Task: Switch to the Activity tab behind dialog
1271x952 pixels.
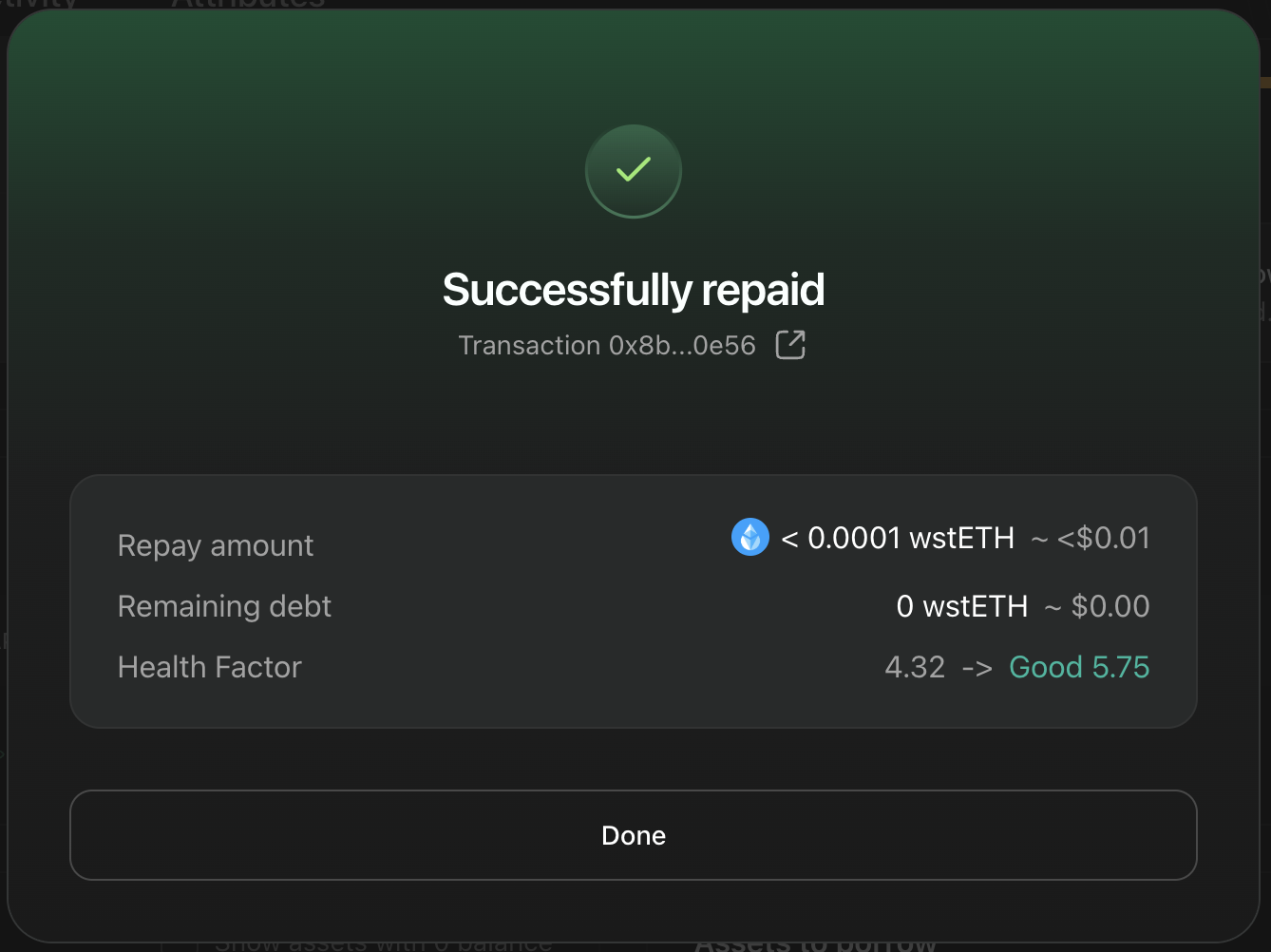Action: pyautogui.click(x=38, y=4)
